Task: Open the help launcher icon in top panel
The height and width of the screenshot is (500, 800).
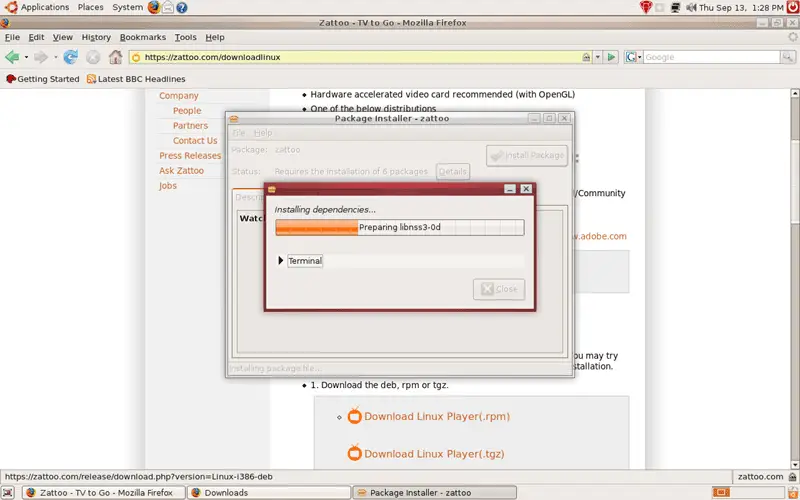Action: (181, 8)
